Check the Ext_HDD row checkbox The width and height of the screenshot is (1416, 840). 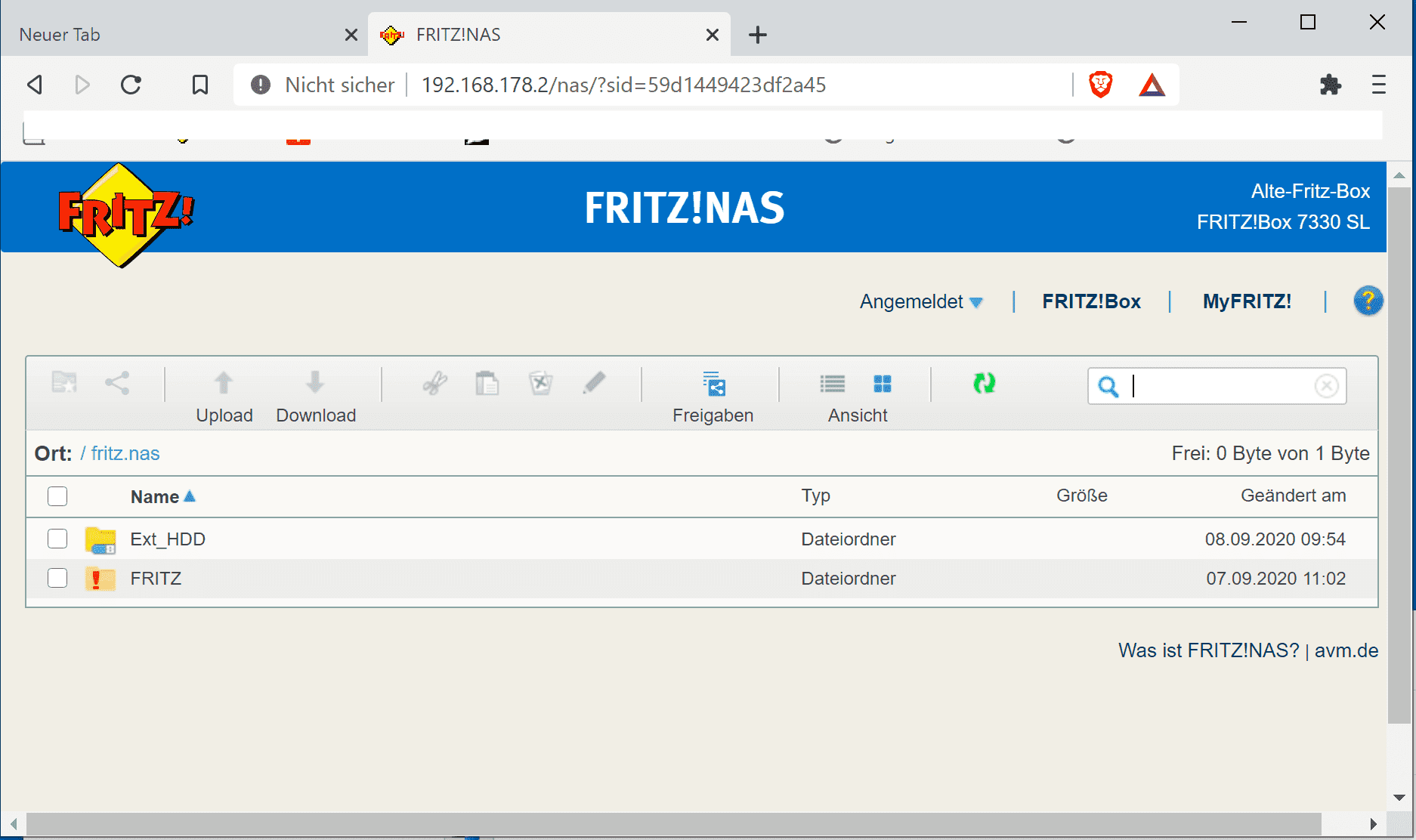point(57,539)
